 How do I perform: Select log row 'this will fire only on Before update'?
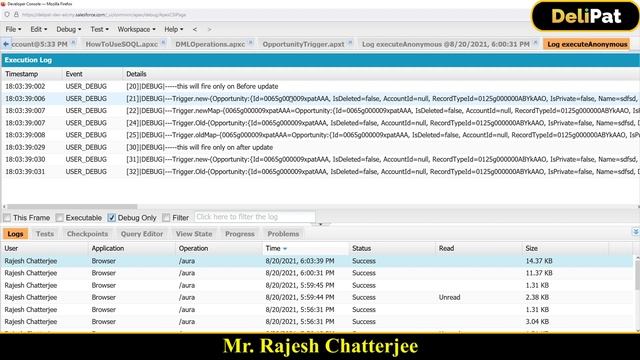pyautogui.click(x=320, y=87)
